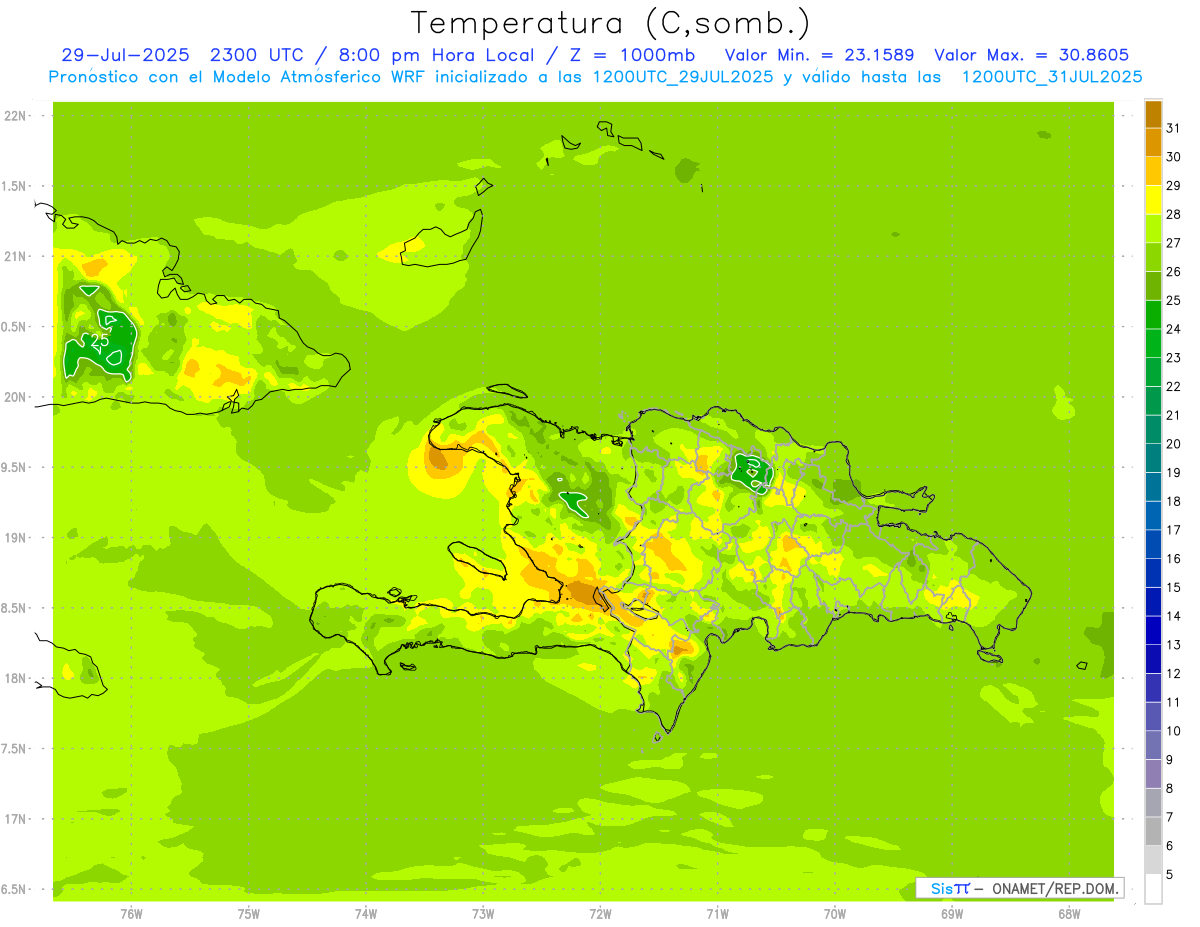1200x927 pixels.
Task: Pick the purple swatch between 9 and 10
Action: coord(1153,745)
